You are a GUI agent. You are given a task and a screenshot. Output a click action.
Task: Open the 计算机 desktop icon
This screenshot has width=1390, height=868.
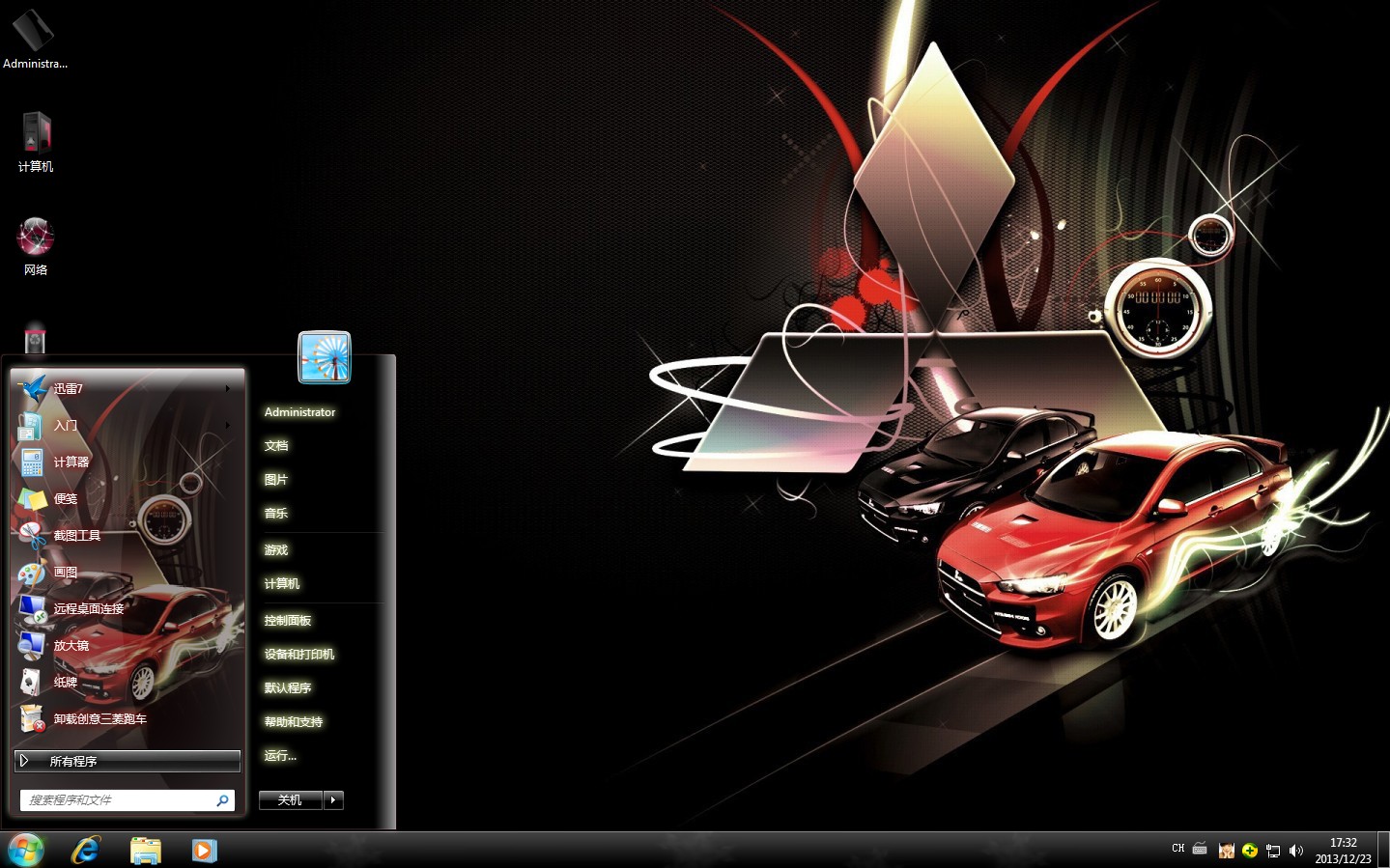coord(35,142)
